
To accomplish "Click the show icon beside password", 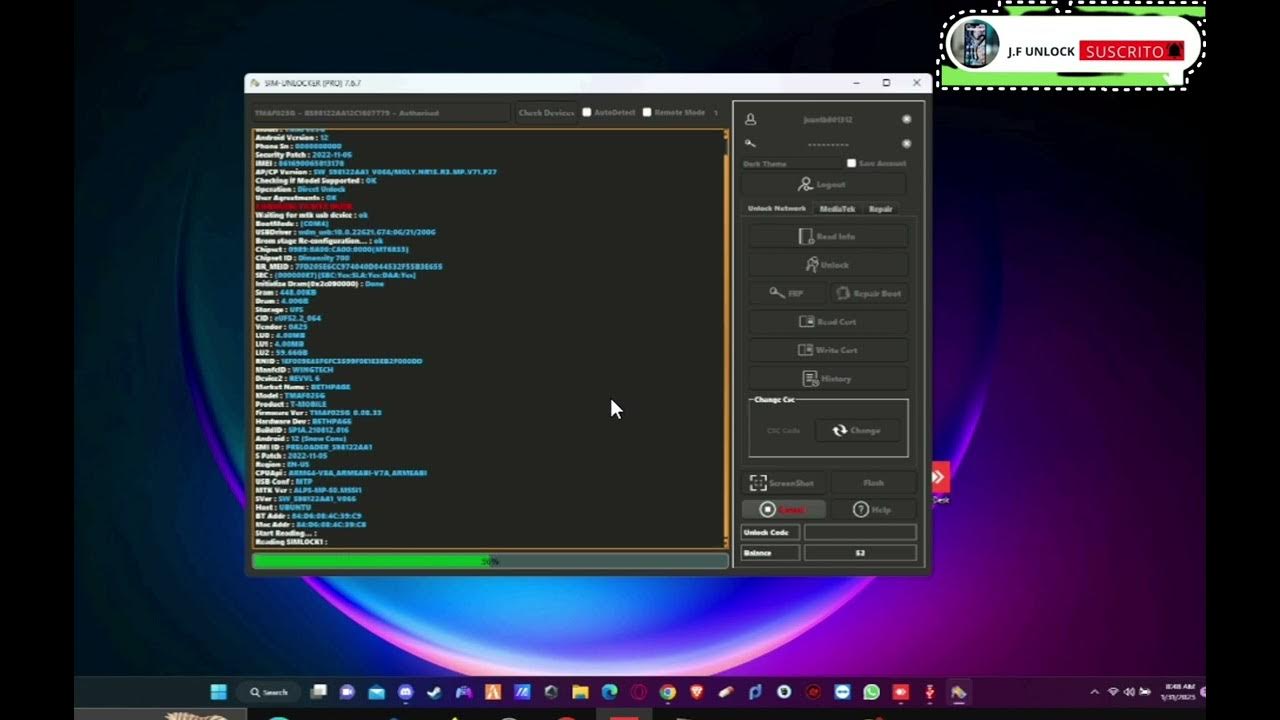I will tap(907, 144).
